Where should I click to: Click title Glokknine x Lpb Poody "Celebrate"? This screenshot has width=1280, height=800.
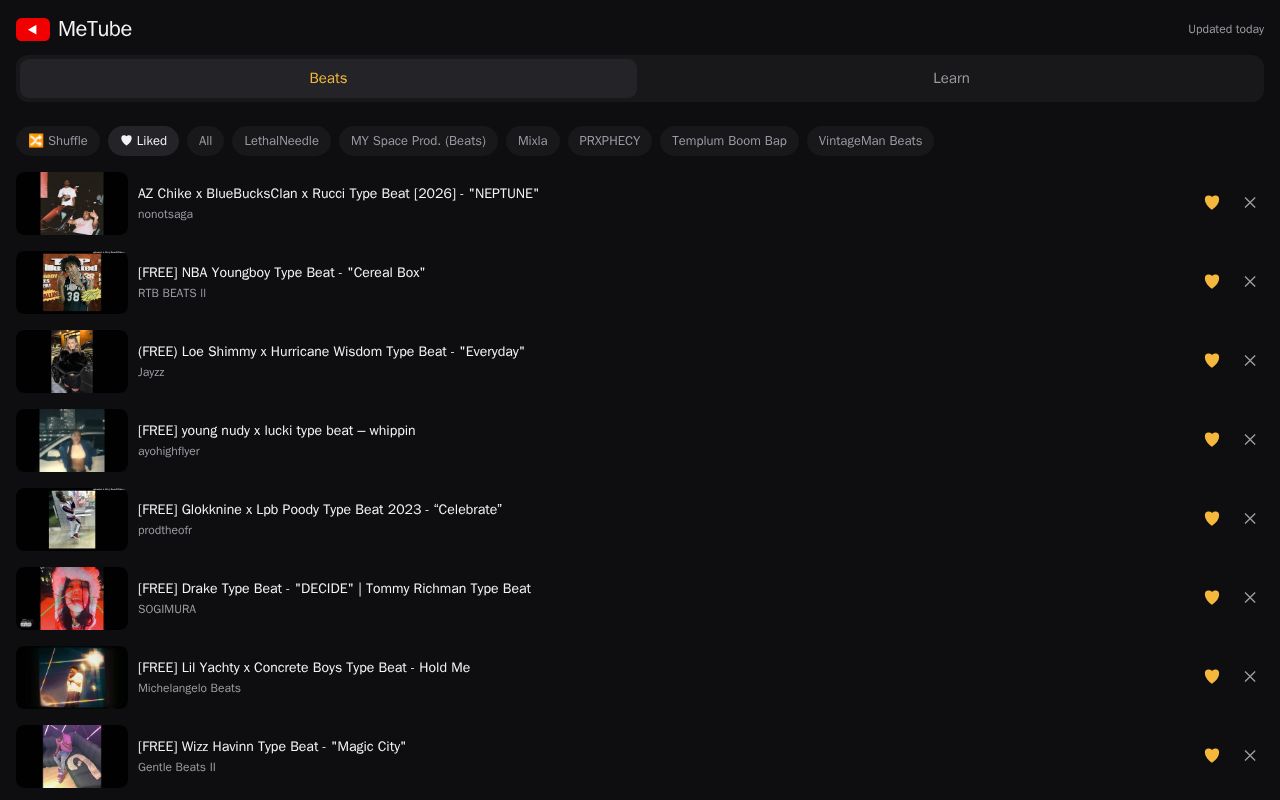point(320,509)
